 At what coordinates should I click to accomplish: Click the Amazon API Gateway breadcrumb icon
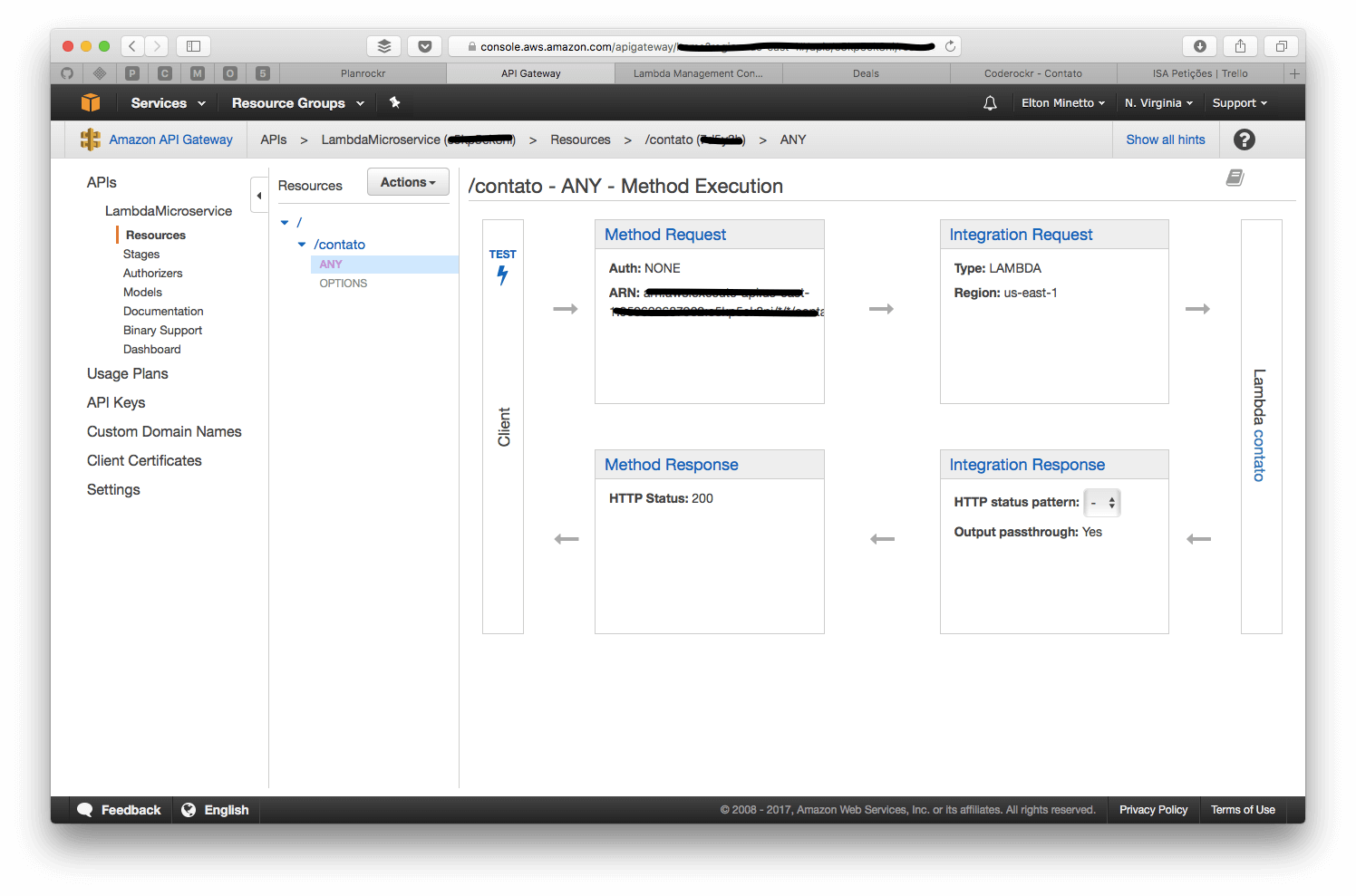coord(89,139)
